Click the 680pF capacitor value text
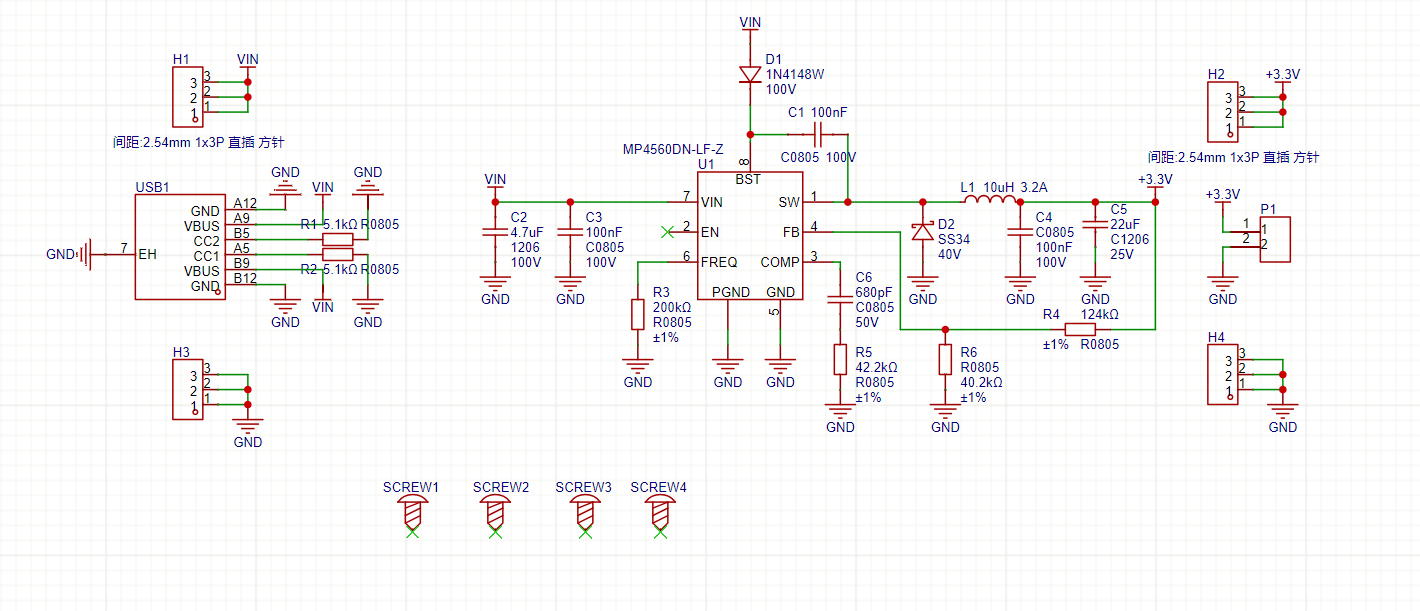Screen dimensions: 1420x611 [x=874, y=292]
